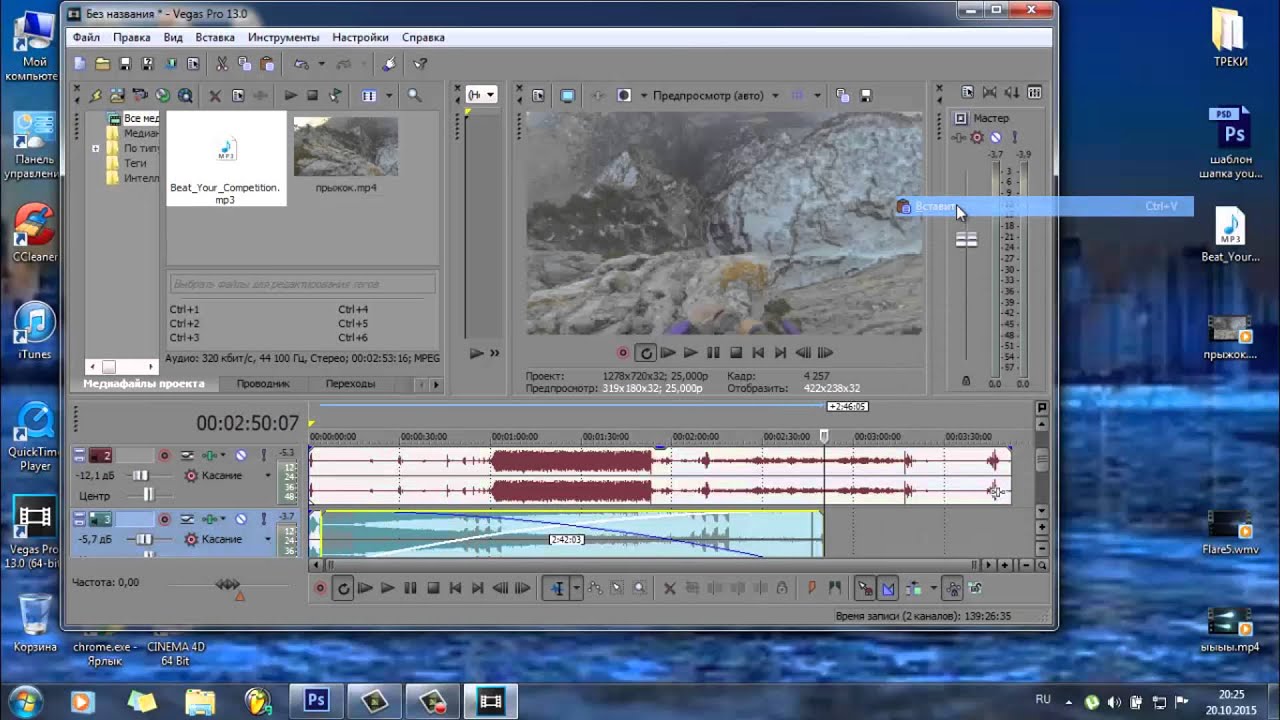Image resolution: width=1280 pixels, height=720 pixels.
Task: Open the Get Media from Web icon
Action: 185,96
